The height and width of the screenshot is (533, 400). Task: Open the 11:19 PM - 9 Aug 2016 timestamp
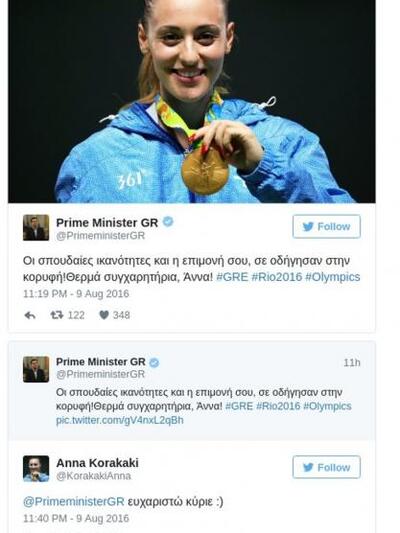click(76, 294)
